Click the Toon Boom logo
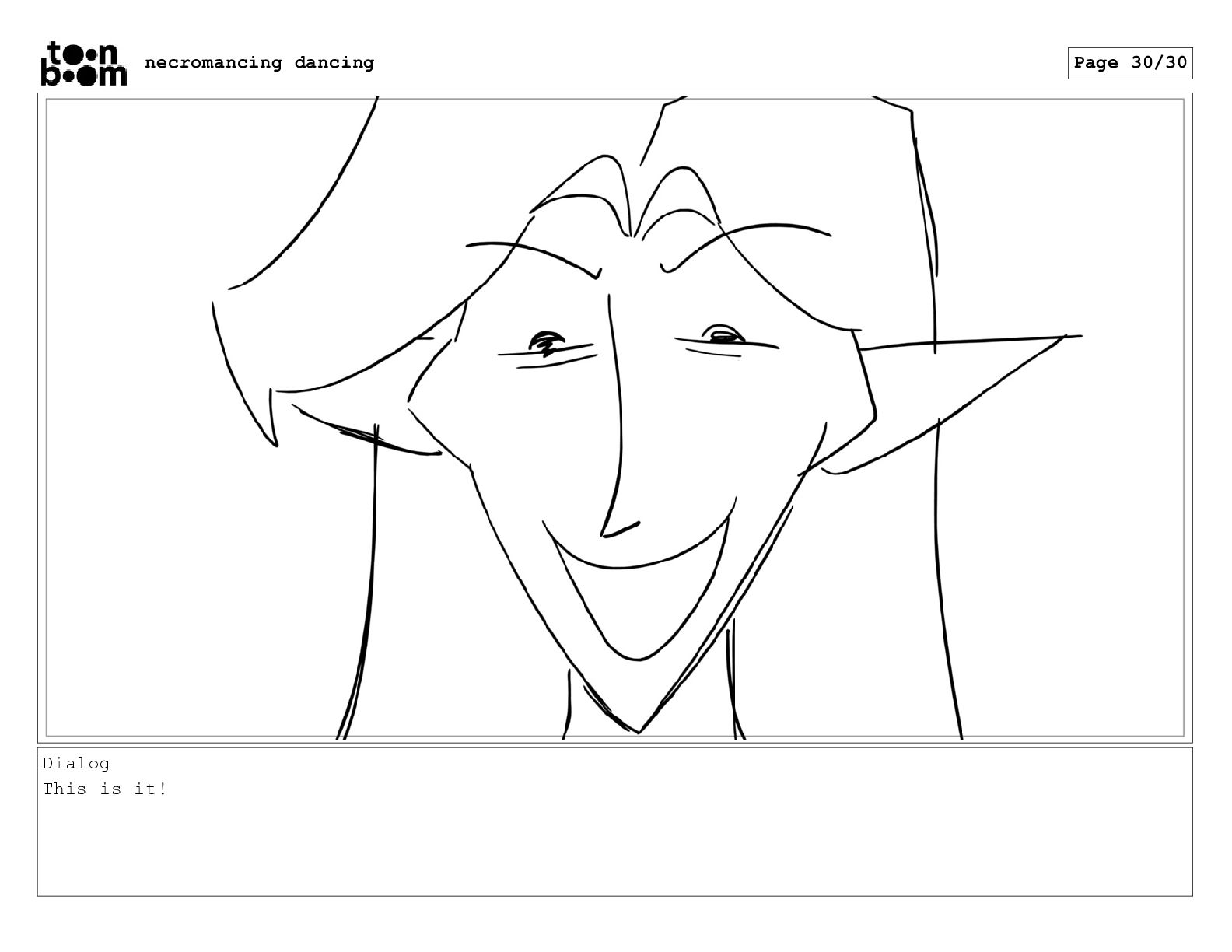 83,63
